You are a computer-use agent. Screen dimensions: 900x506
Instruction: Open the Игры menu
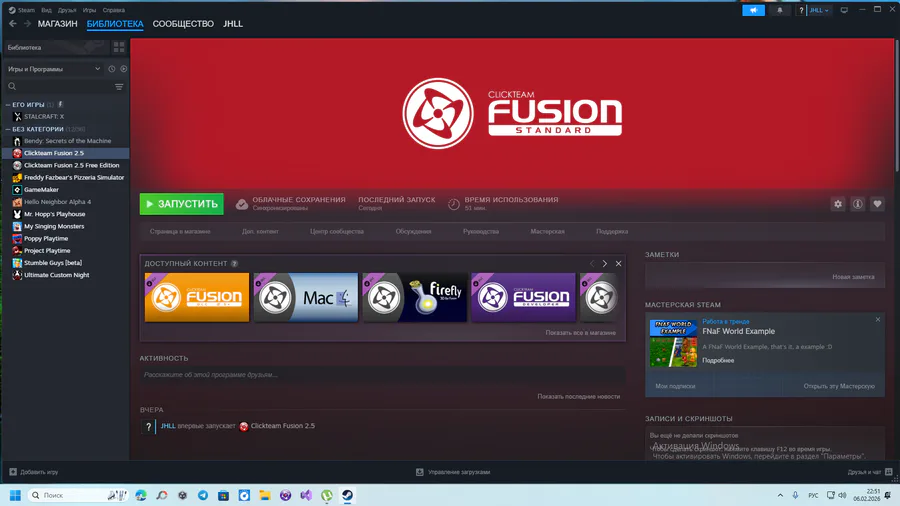tap(90, 10)
